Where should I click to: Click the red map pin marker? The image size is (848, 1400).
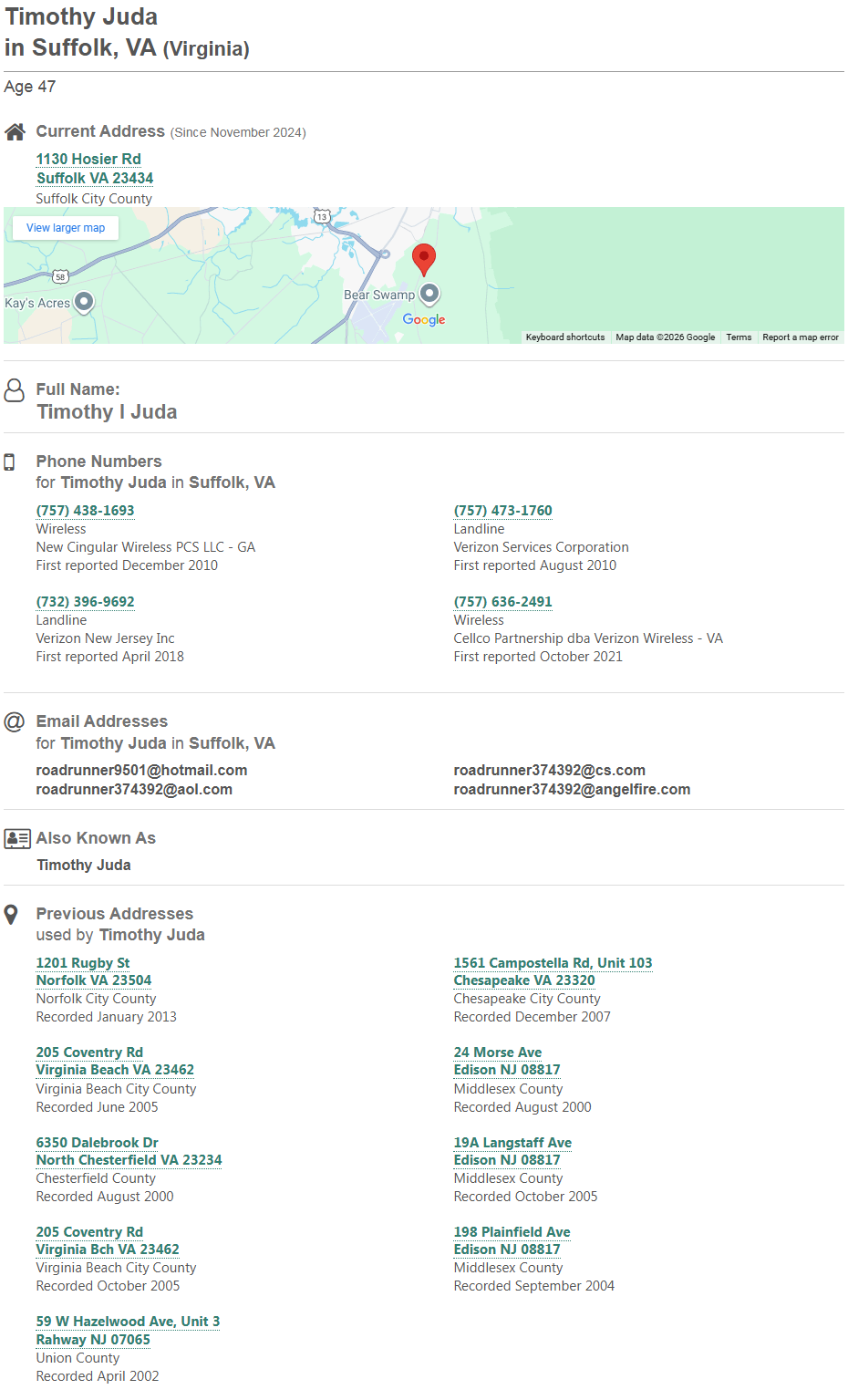423,258
